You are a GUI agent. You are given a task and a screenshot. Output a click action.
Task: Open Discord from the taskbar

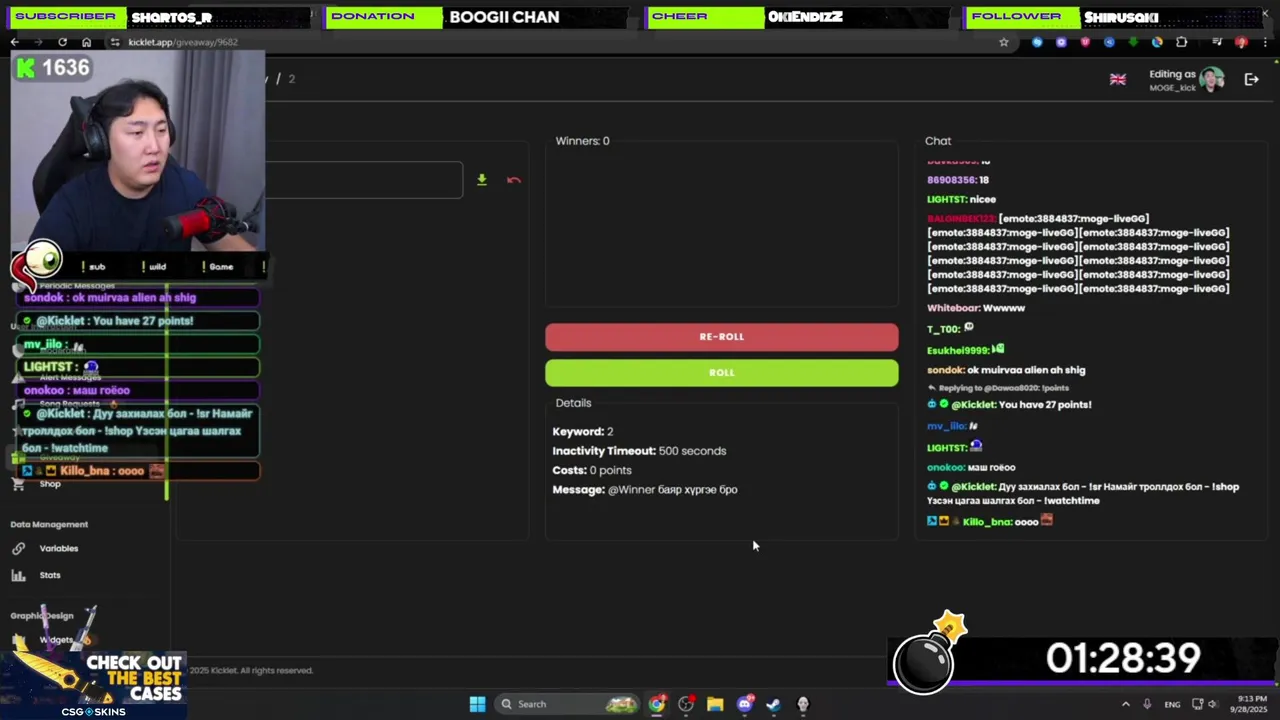pyautogui.click(x=744, y=704)
